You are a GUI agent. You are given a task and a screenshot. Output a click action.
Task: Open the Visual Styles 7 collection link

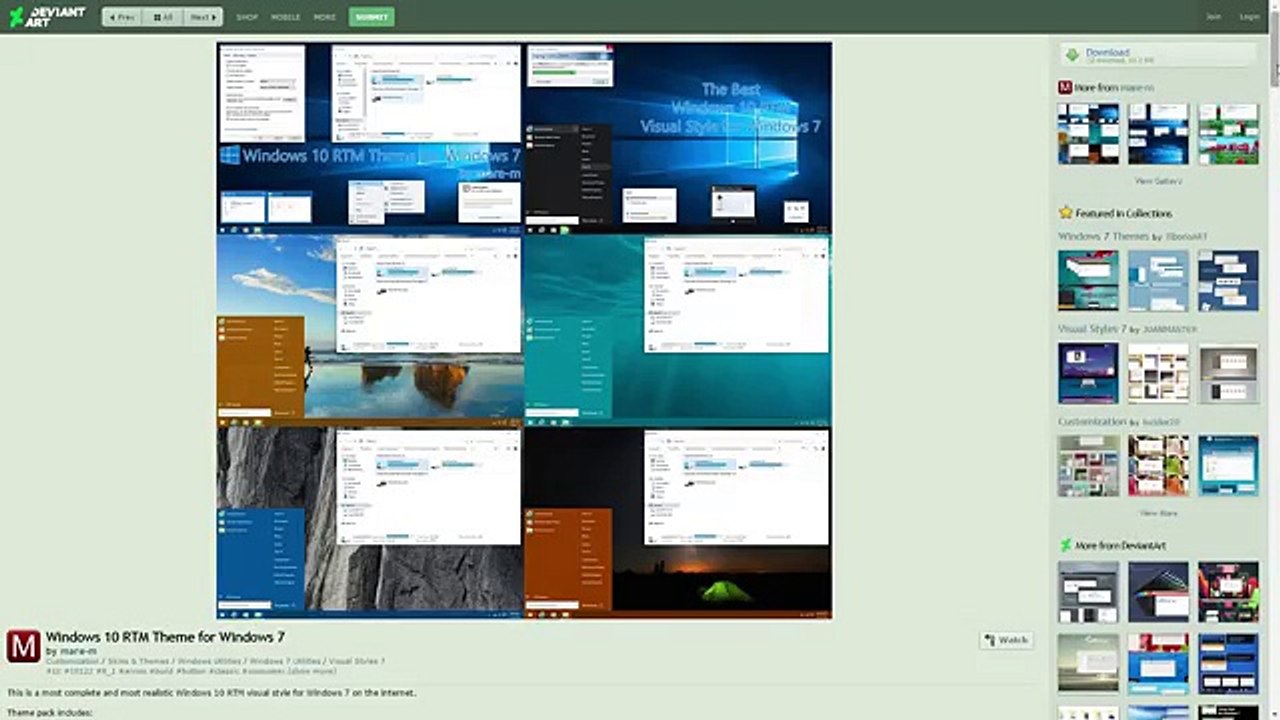pyautogui.click(x=1092, y=329)
